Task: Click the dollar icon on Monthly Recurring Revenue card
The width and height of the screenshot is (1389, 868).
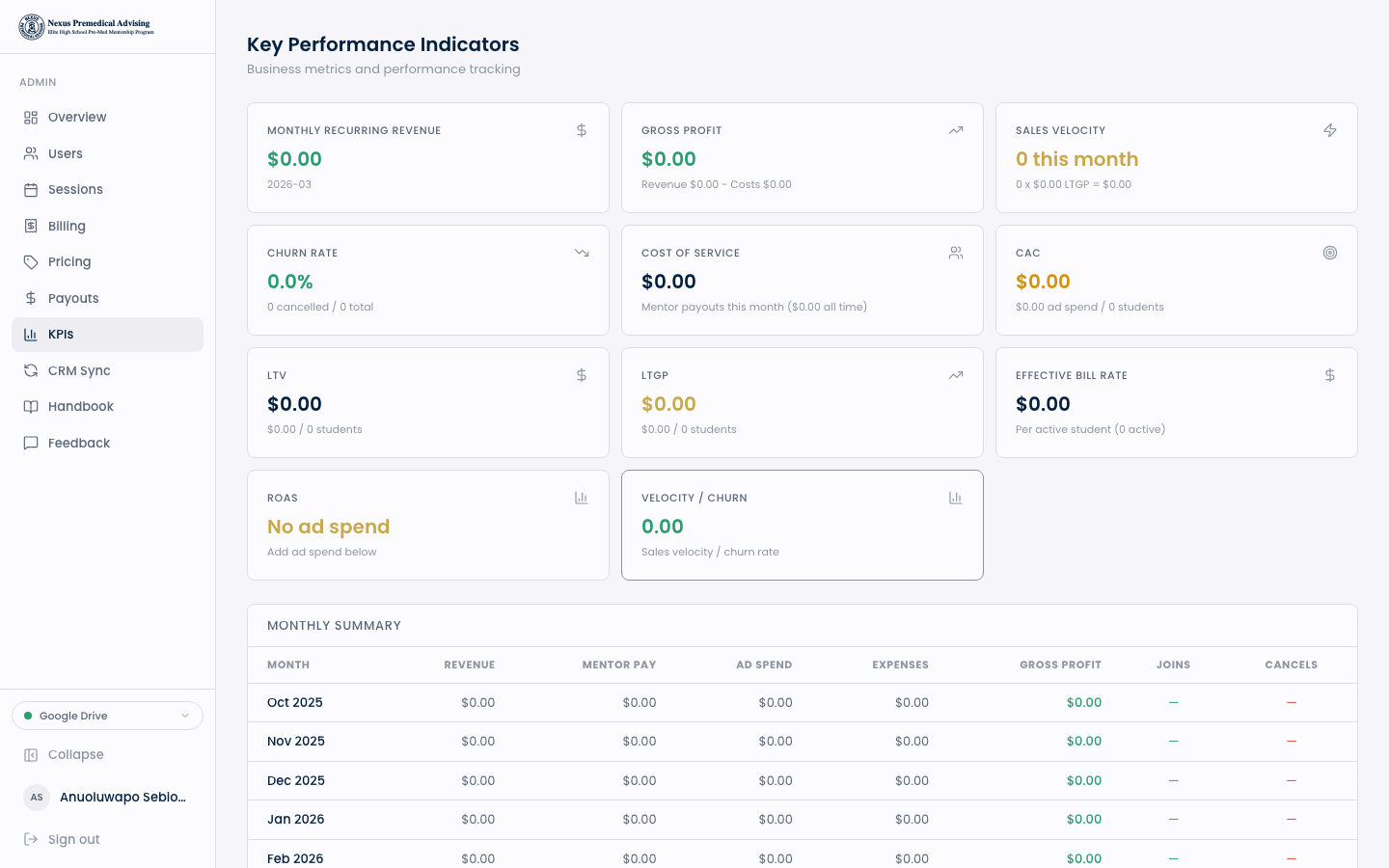Action: pos(582,130)
